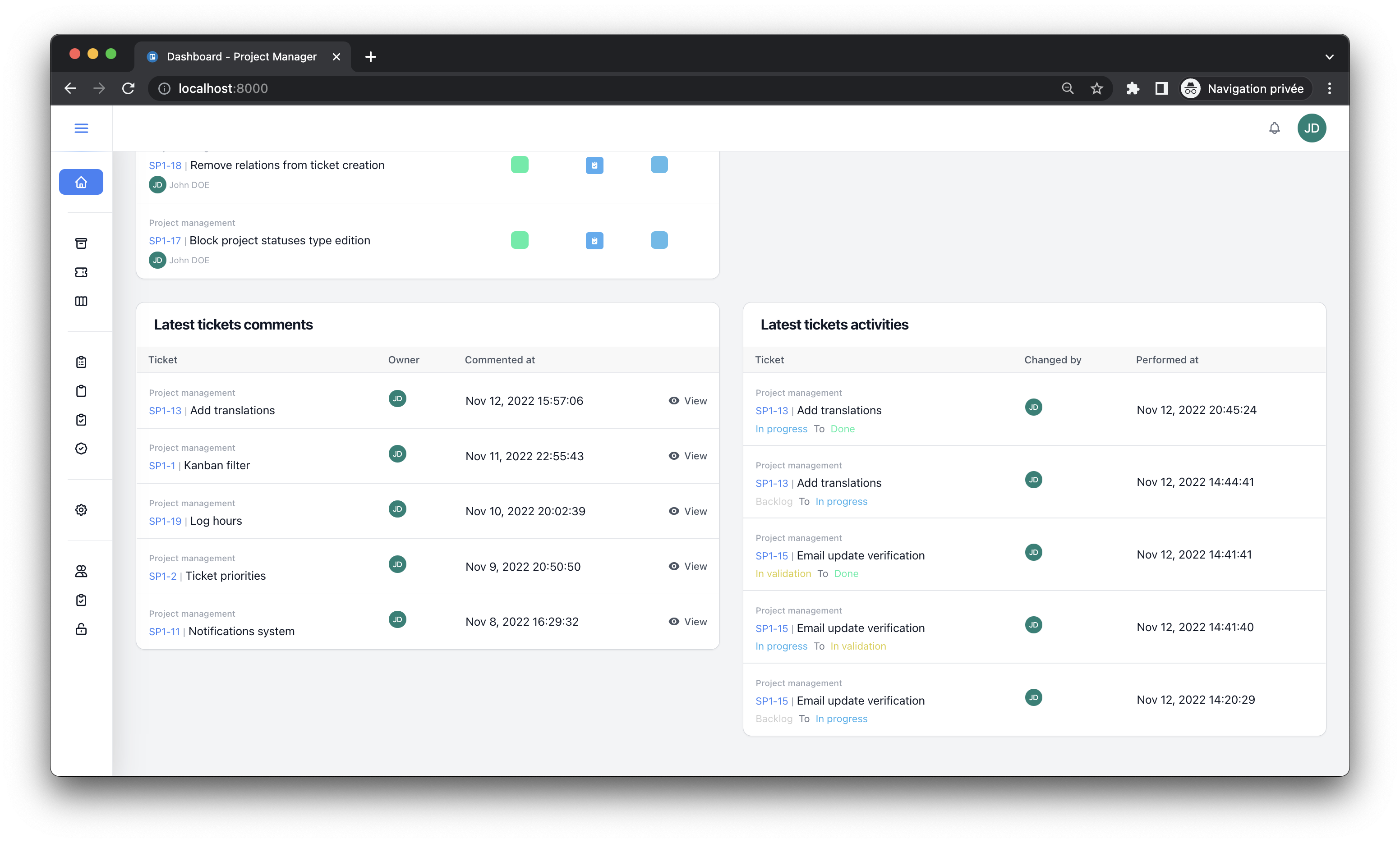The width and height of the screenshot is (1400, 843).
Task: Open the tickets sidebar icon
Action: point(81,272)
